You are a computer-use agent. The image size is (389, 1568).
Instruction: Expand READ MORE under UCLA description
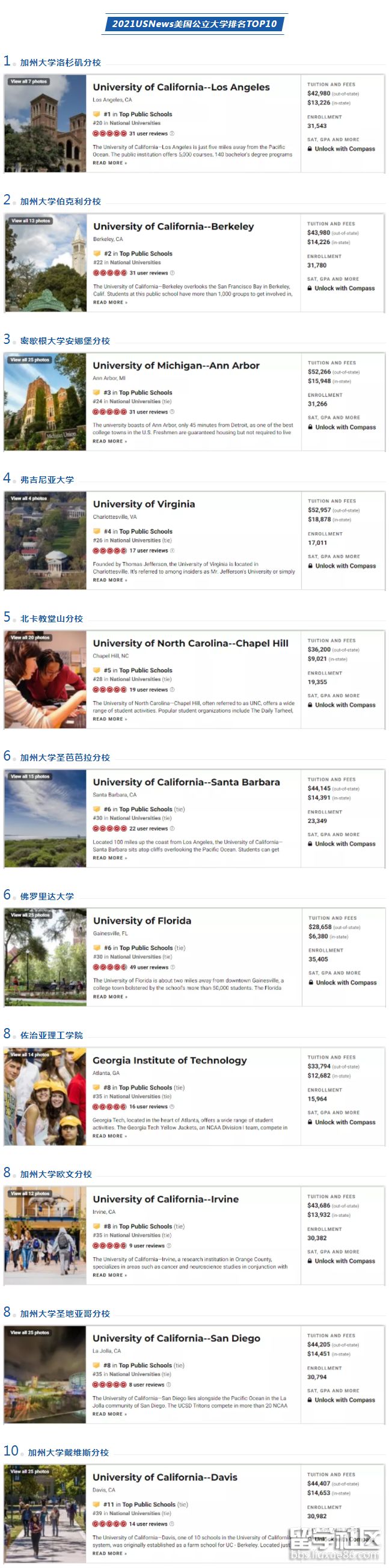(x=109, y=162)
